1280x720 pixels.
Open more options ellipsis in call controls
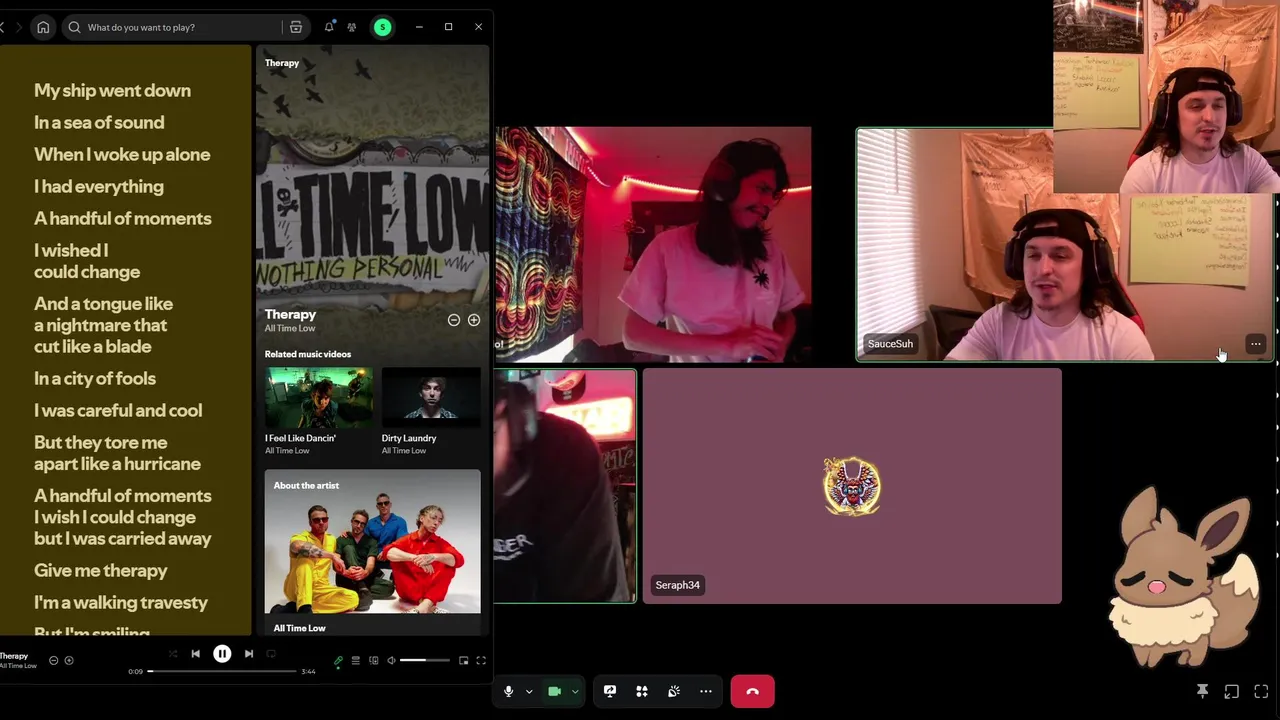[x=706, y=691]
